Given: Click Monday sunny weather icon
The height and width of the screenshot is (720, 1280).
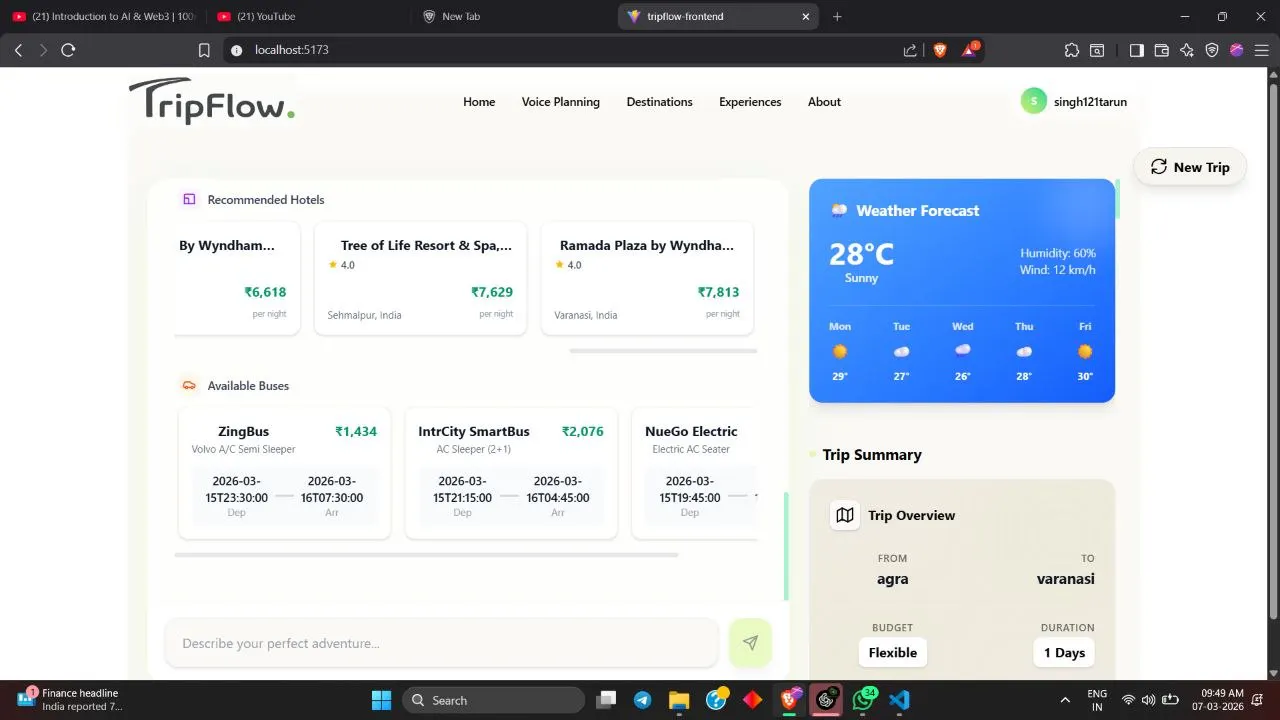Looking at the screenshot, I should click(x=840, y=352).
